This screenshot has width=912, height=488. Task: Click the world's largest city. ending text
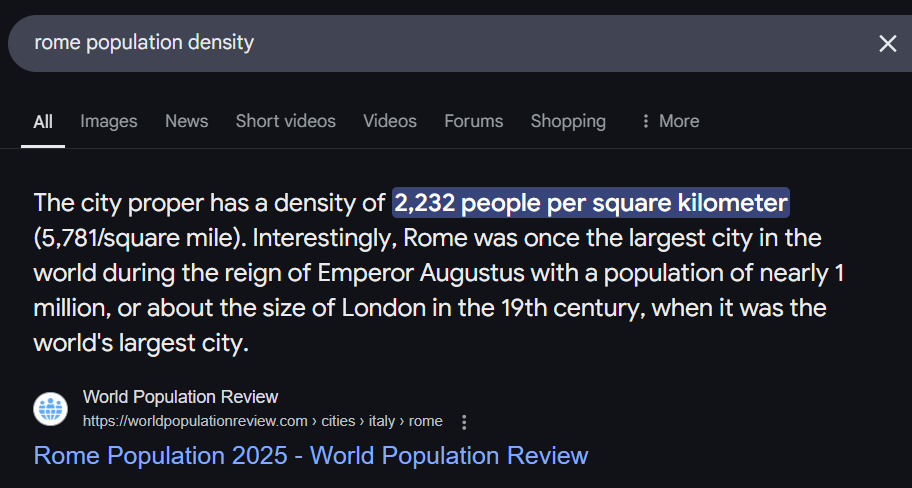141,343
